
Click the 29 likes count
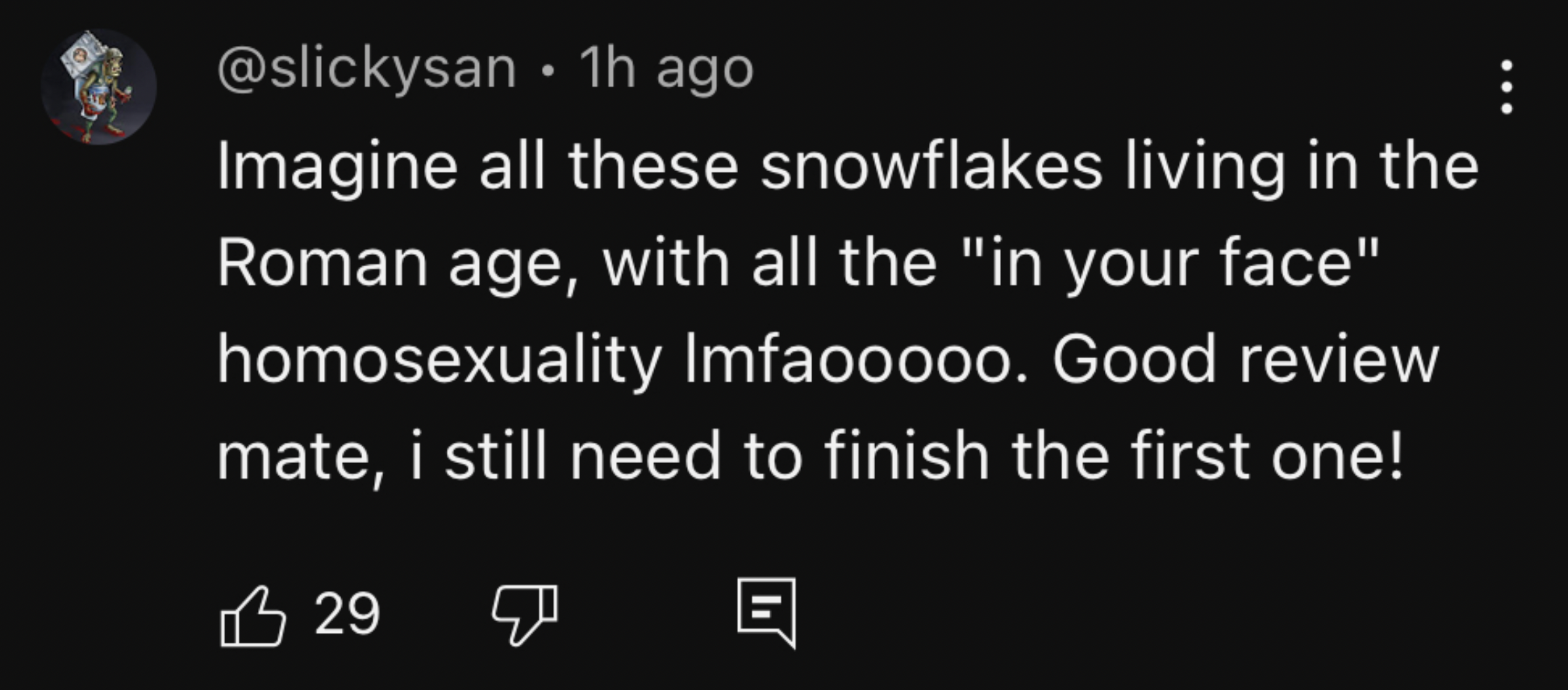(x=347, y=614)
